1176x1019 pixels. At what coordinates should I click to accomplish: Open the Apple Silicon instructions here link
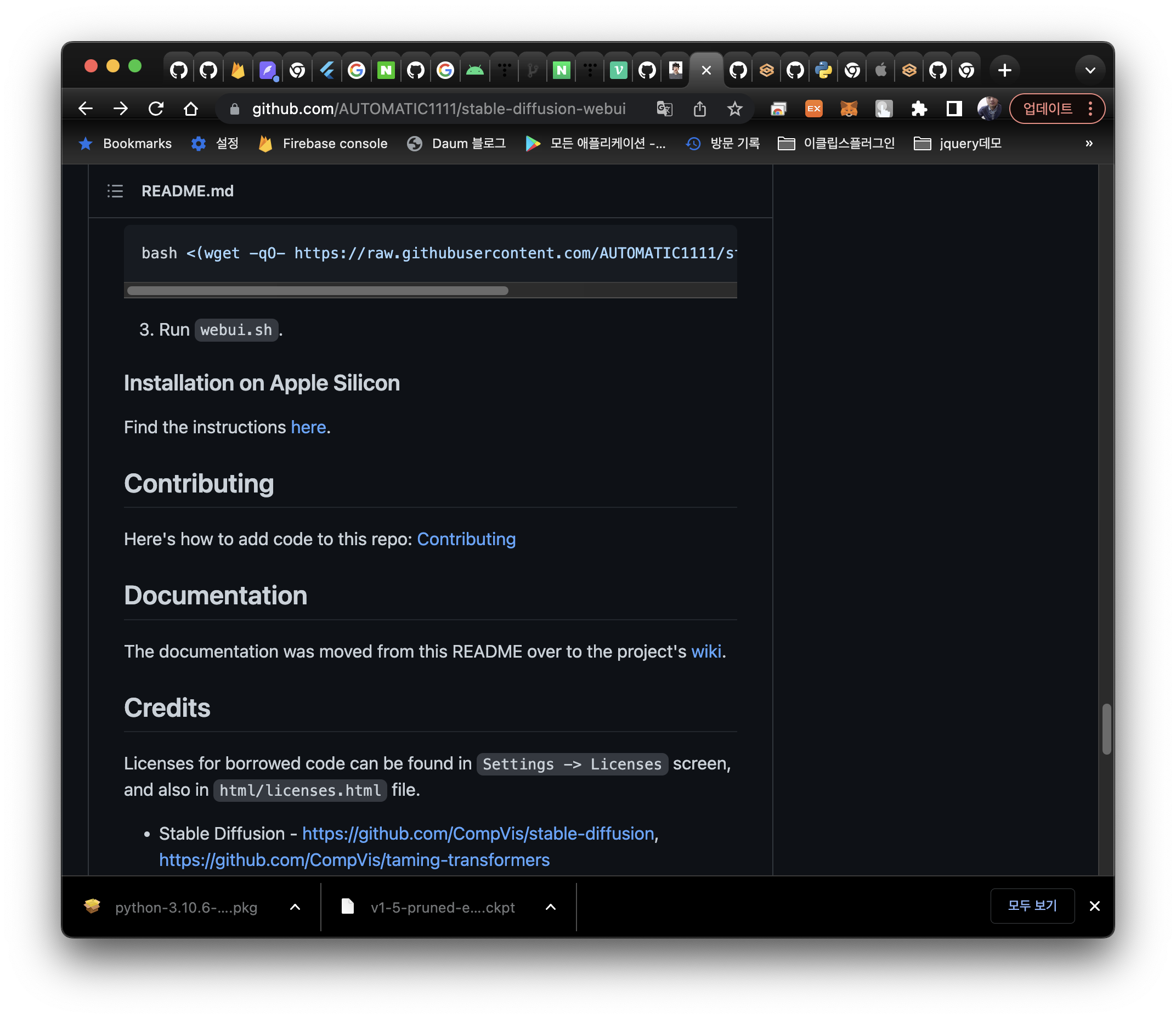pos(308,427)
